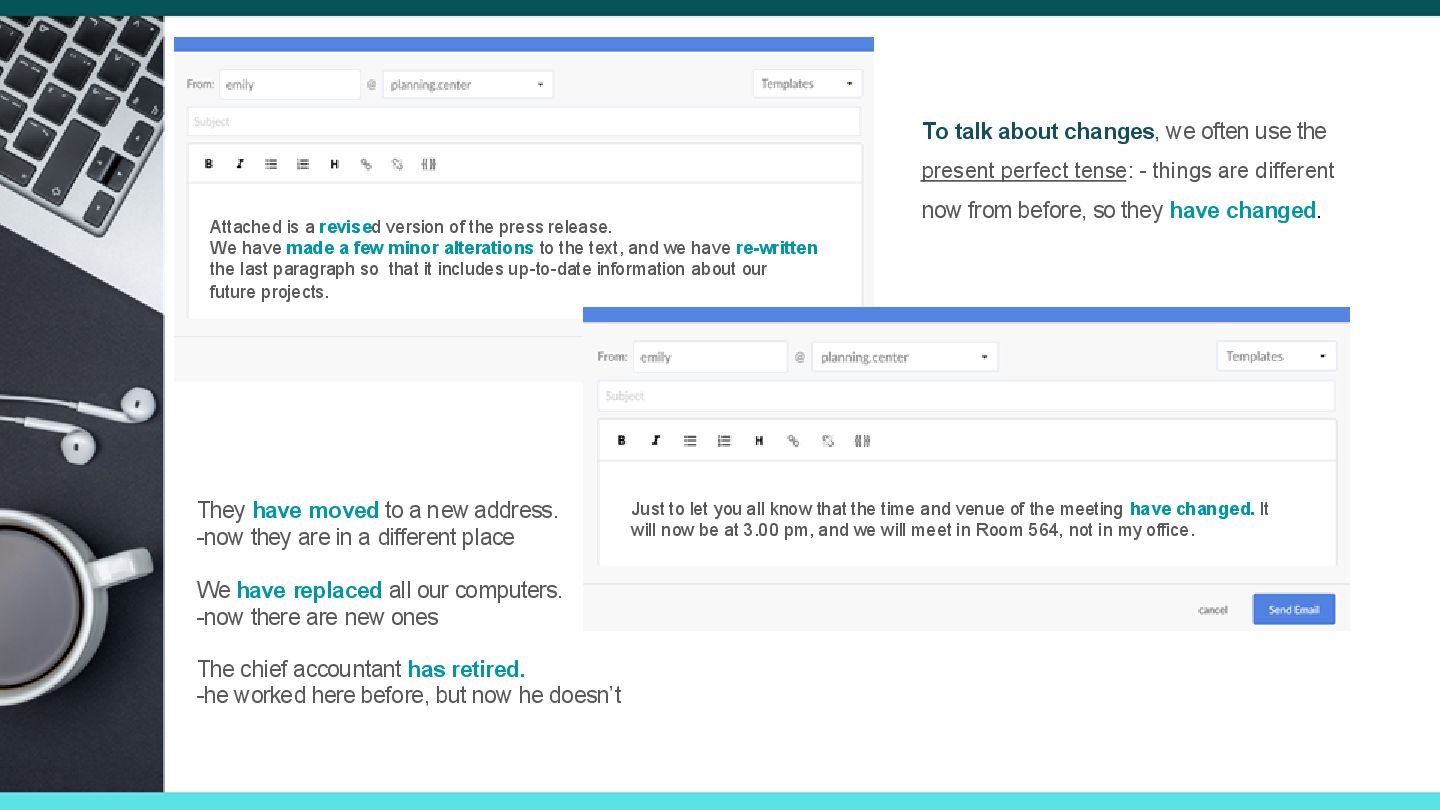Open Templates dropdown in the meeting email

point(1276,356)
